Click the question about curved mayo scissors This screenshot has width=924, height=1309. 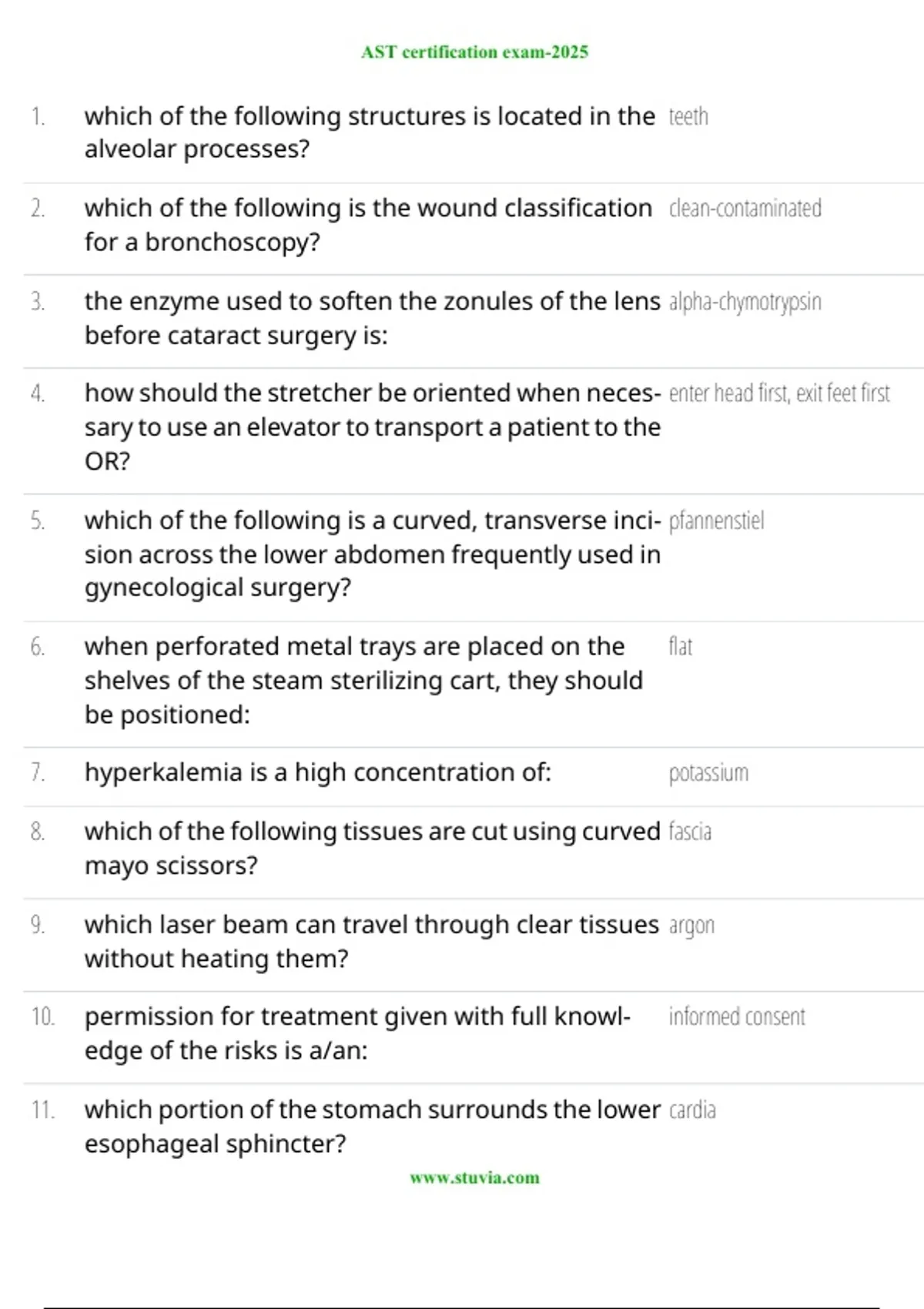tap(372, 849)
